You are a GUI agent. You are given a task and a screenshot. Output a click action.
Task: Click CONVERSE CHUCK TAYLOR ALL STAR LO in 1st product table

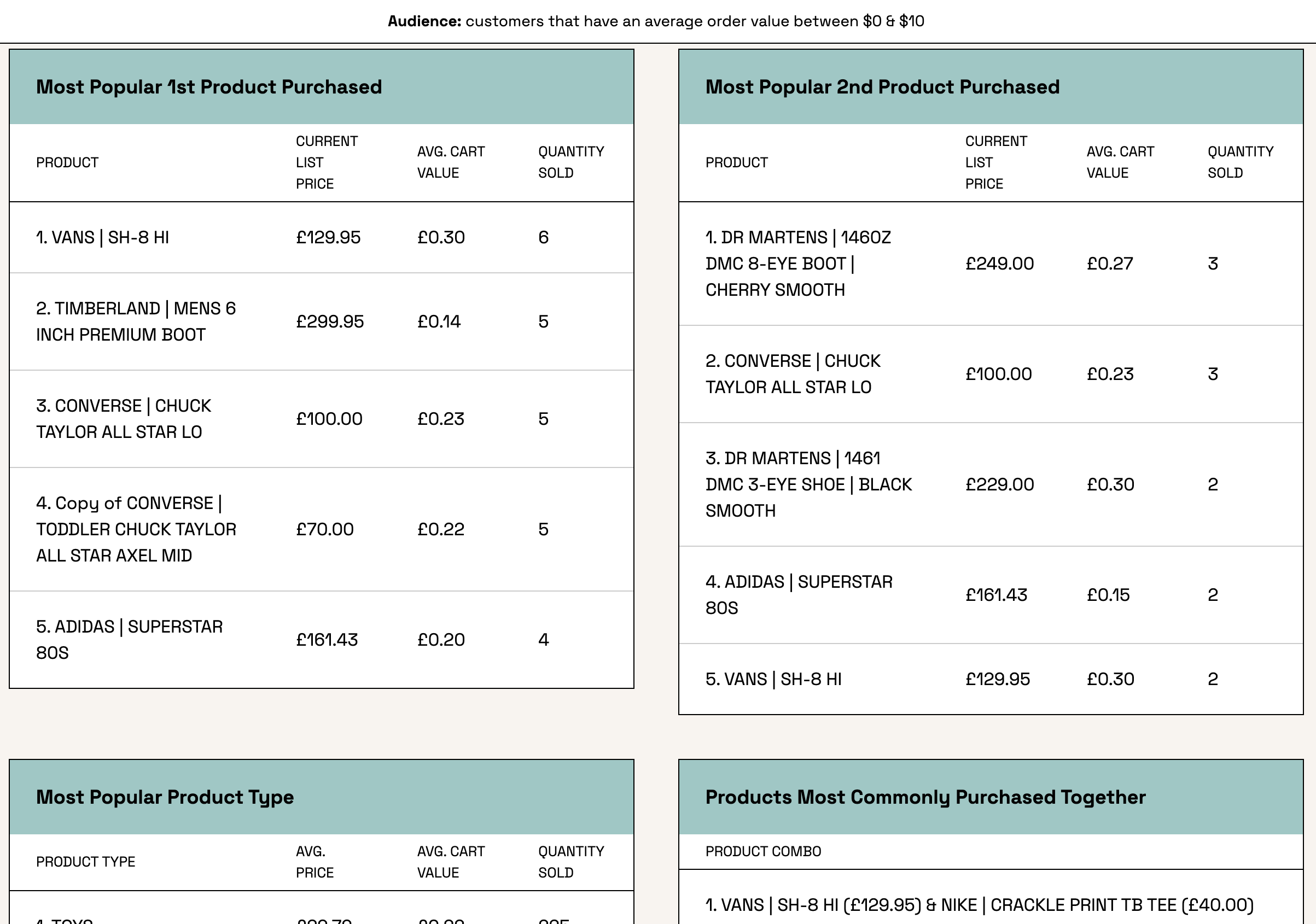[x=123, y=419]
